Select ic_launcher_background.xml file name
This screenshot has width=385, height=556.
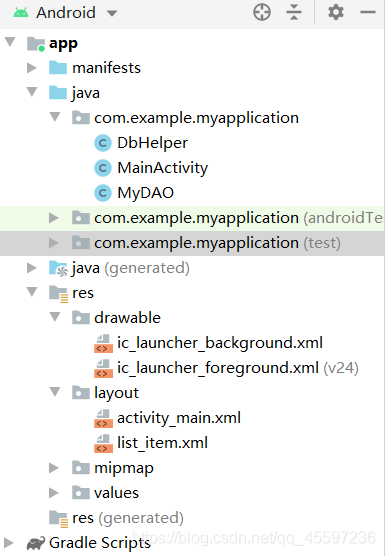[x=220, y=343]
